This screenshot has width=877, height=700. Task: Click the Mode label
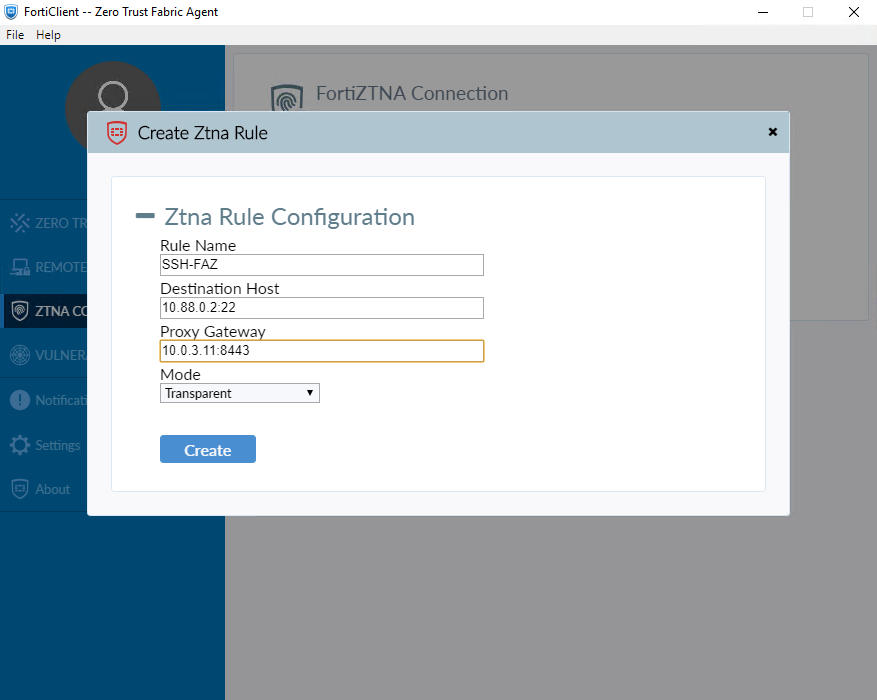click(180, 375)
